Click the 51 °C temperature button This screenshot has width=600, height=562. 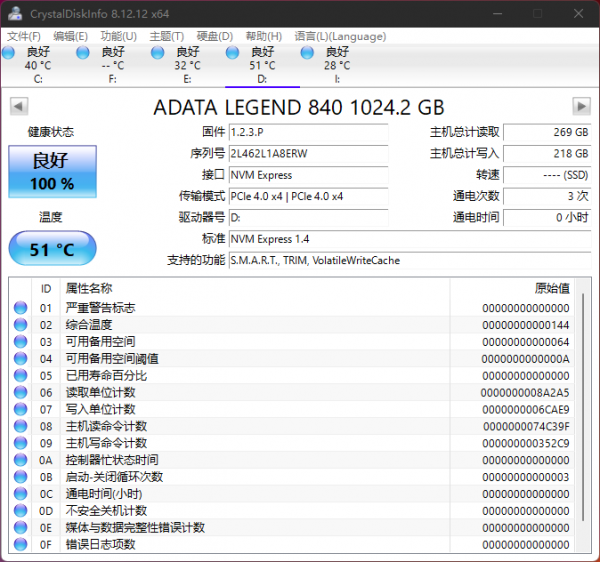52,248
